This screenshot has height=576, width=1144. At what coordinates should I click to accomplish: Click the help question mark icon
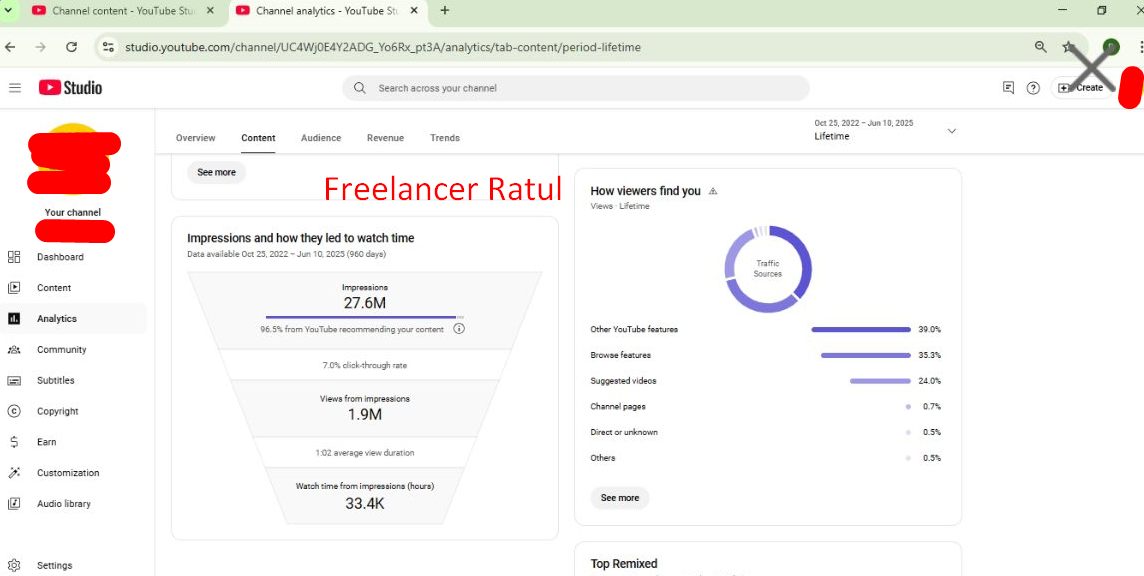1033,88
